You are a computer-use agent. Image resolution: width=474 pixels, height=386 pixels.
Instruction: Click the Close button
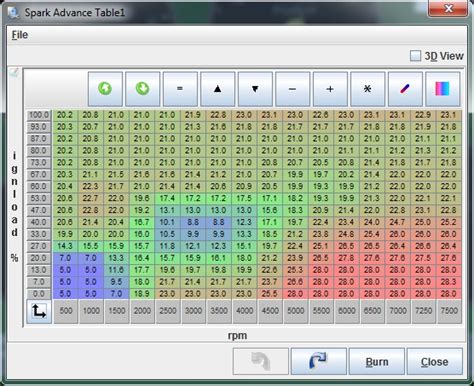(x=435, y=361)
